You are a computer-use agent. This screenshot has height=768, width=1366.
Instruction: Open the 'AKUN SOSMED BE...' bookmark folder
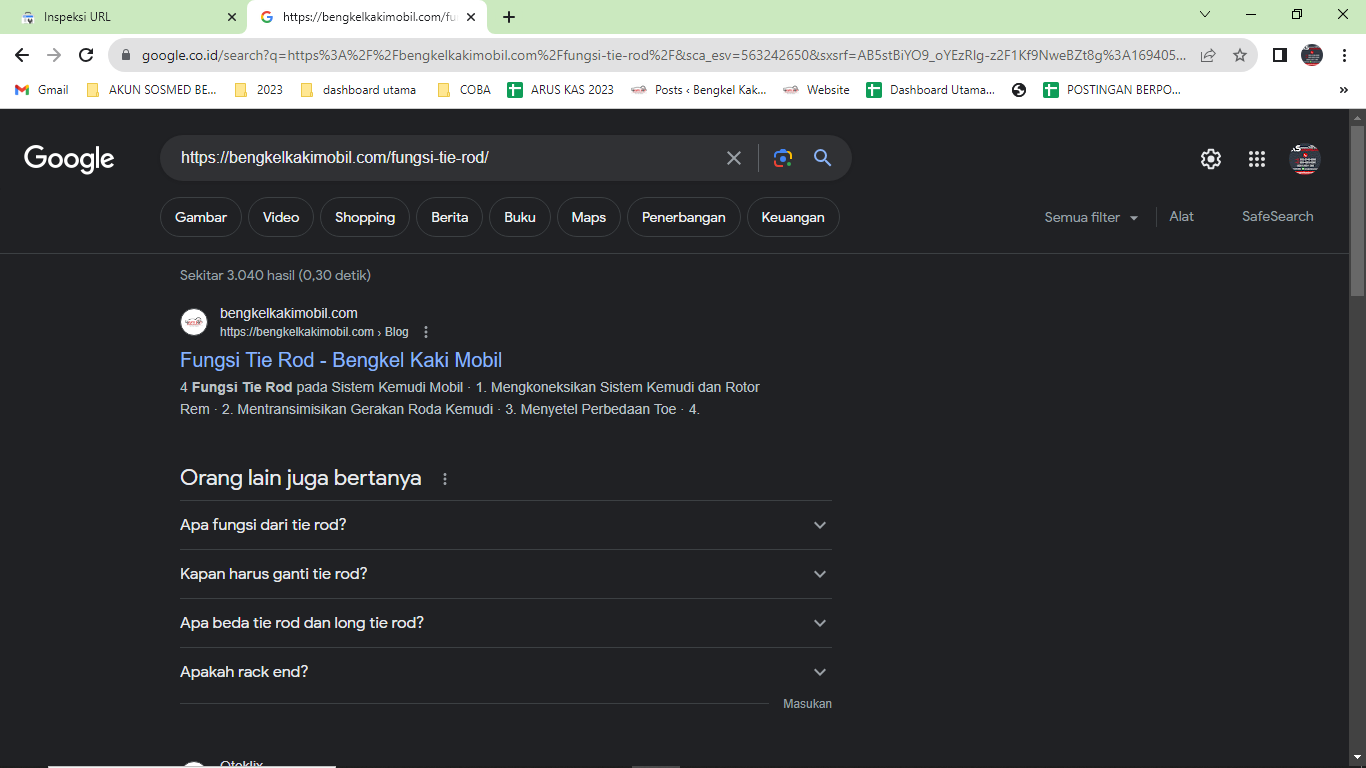[151, 90]
